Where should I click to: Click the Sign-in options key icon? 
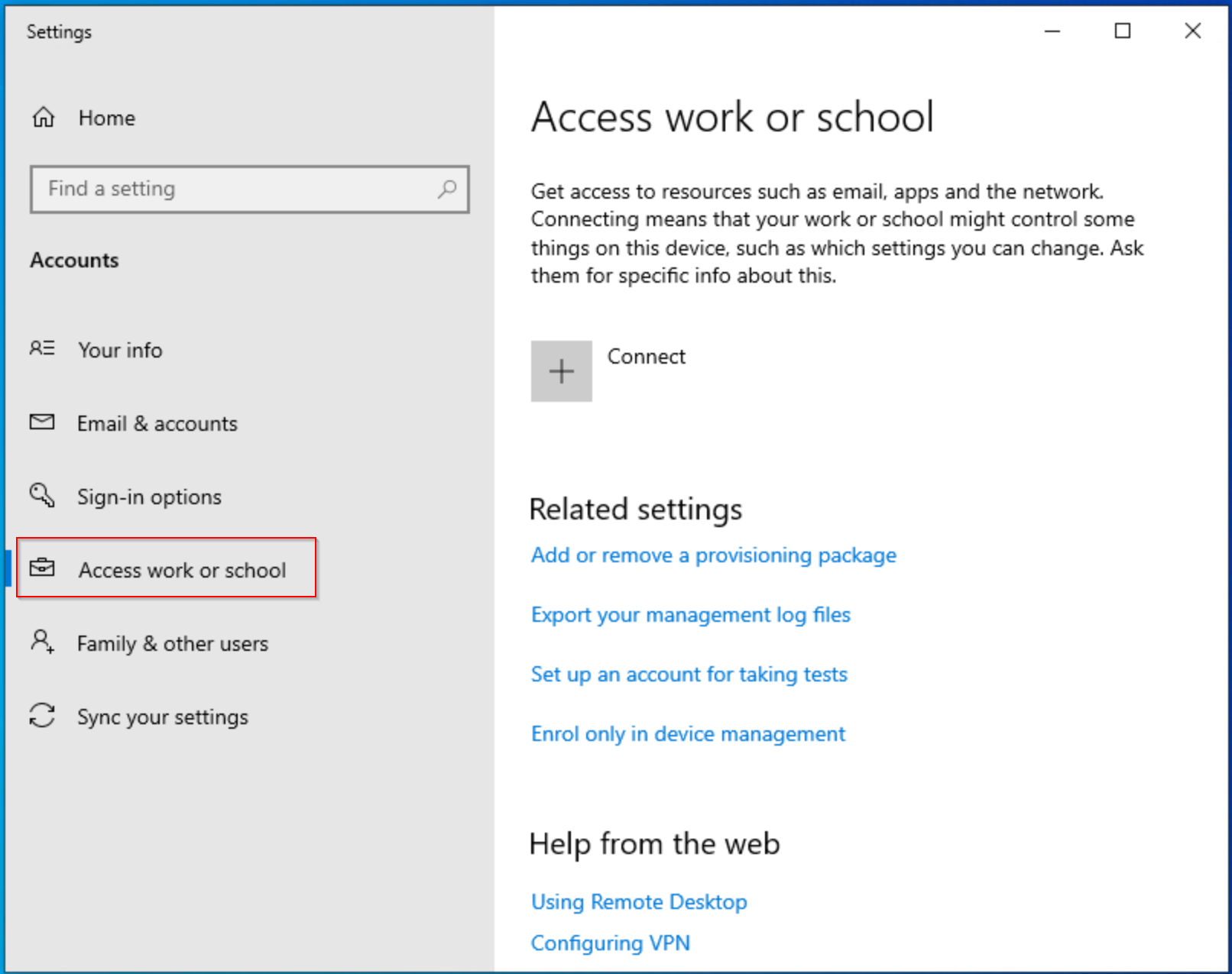click(x=42, y=496)
